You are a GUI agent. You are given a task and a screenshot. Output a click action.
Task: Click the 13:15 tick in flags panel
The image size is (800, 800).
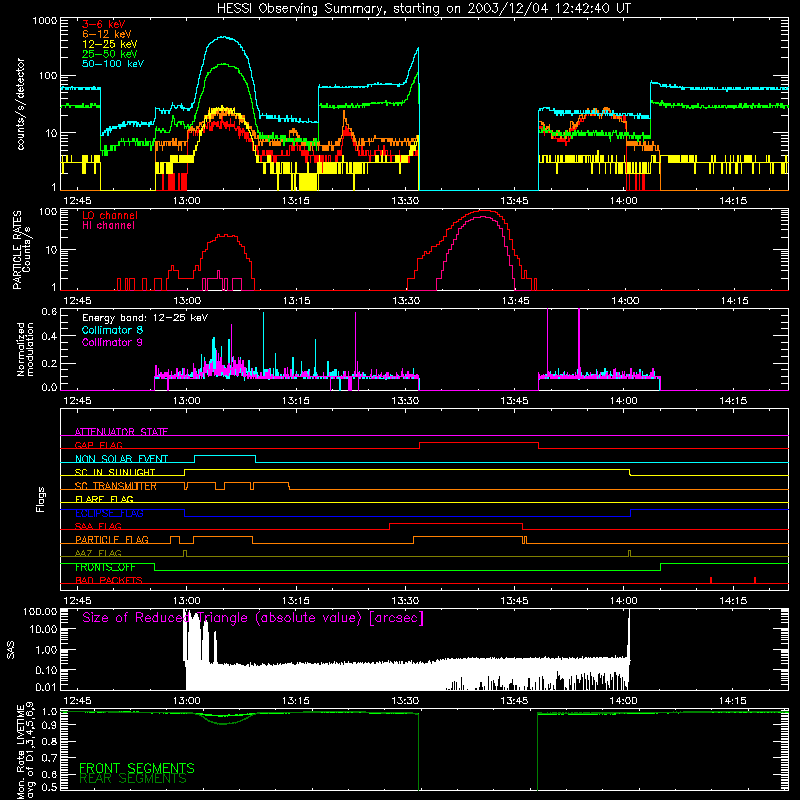coord(296,601)
